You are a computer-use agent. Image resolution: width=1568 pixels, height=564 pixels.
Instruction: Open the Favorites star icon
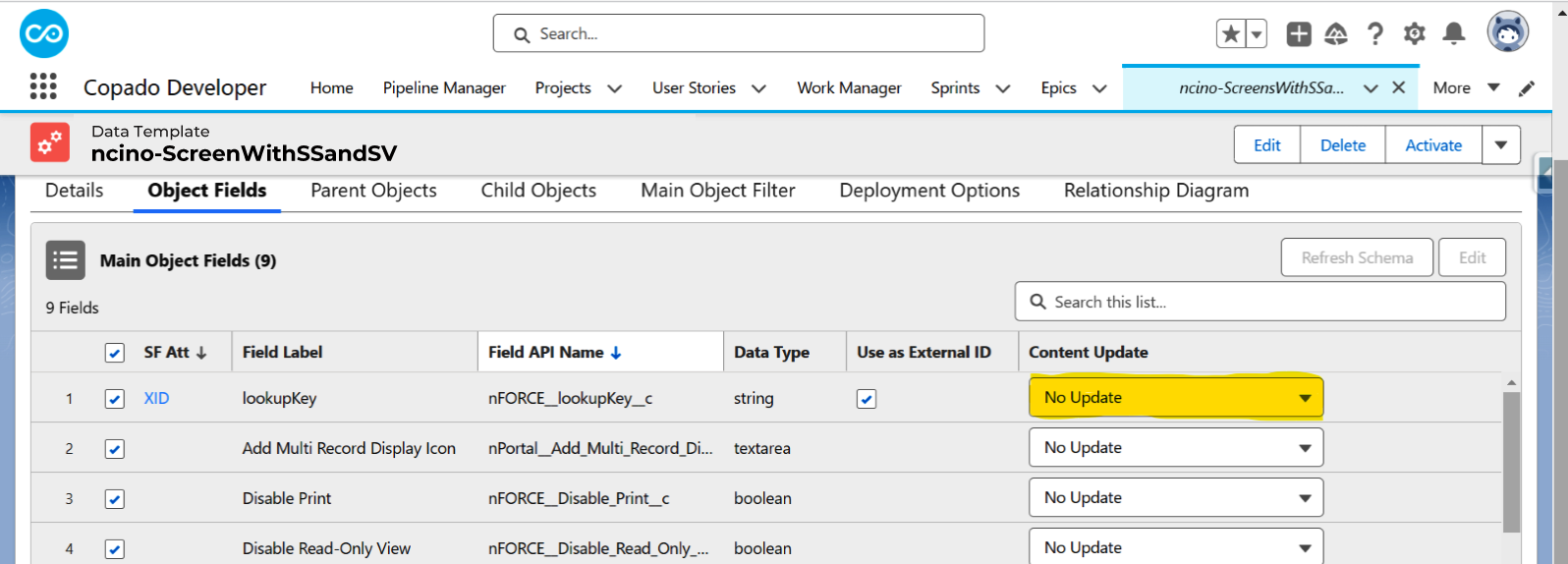pyautogui.click(x=1230, y=34)
